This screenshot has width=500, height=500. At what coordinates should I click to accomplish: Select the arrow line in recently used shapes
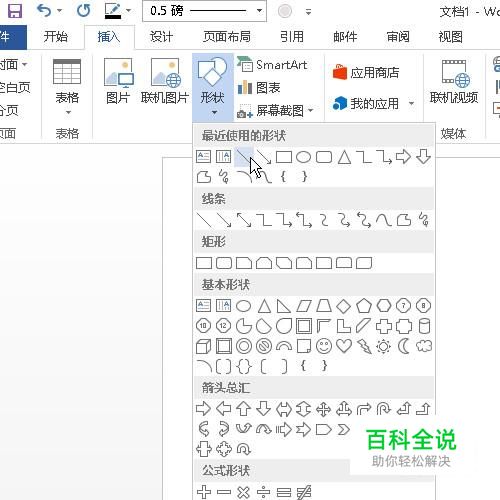click(264, 157)
